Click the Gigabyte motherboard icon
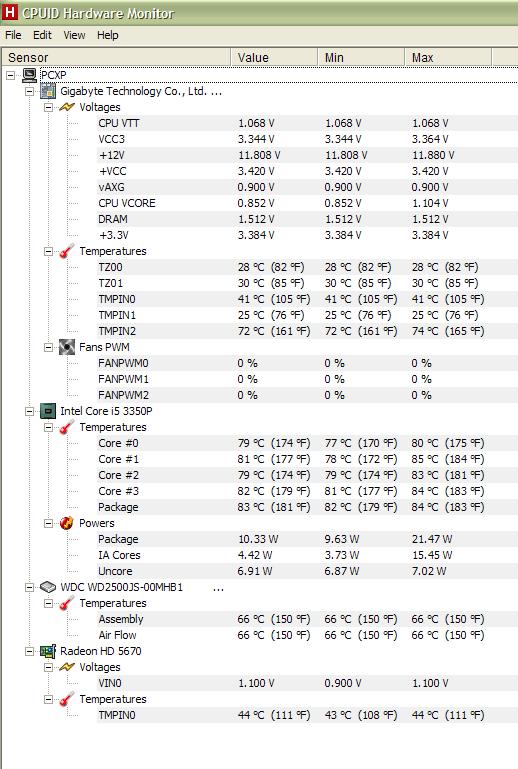Image resolution: width=518 pixels, height=769 pixels. click(x=48, y=91)
